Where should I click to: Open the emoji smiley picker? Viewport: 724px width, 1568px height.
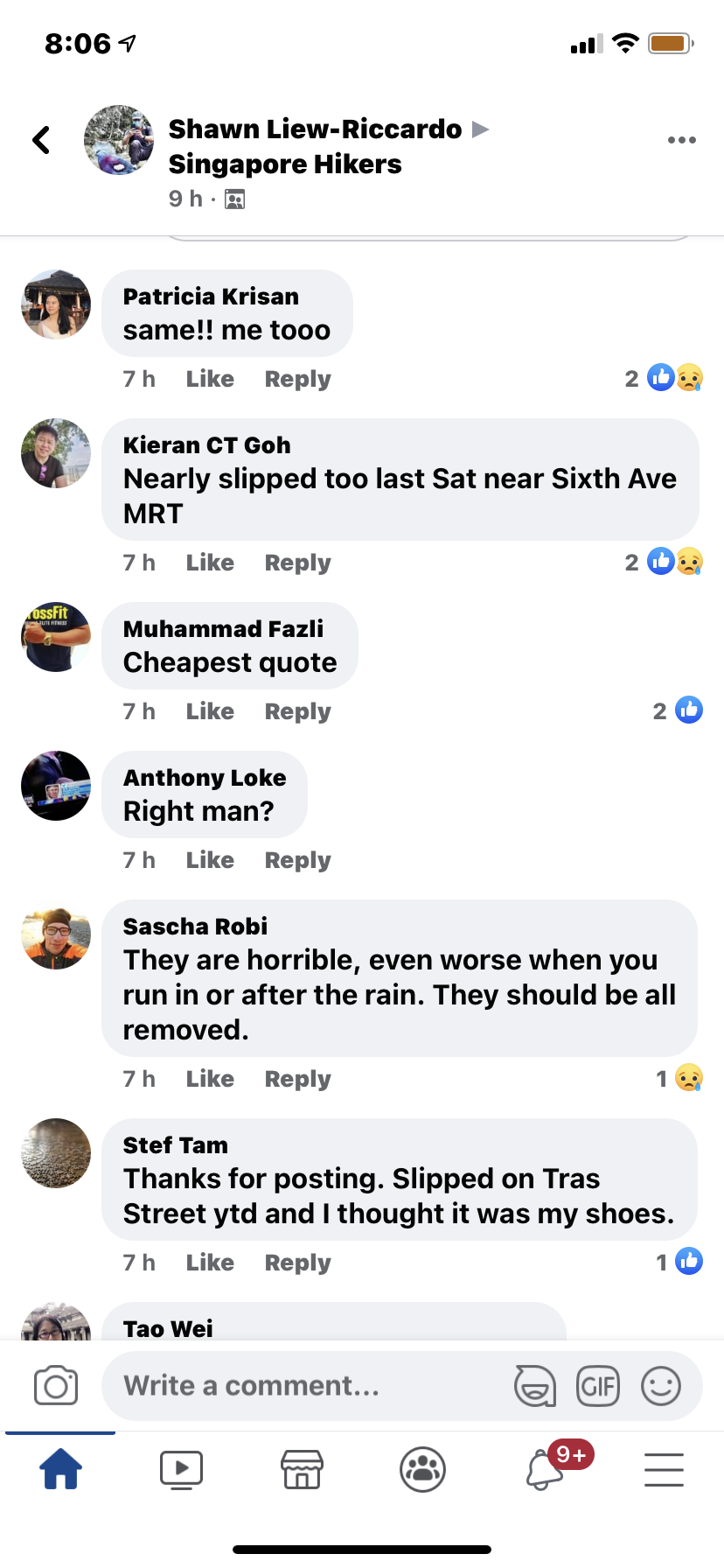point(661,1386)
